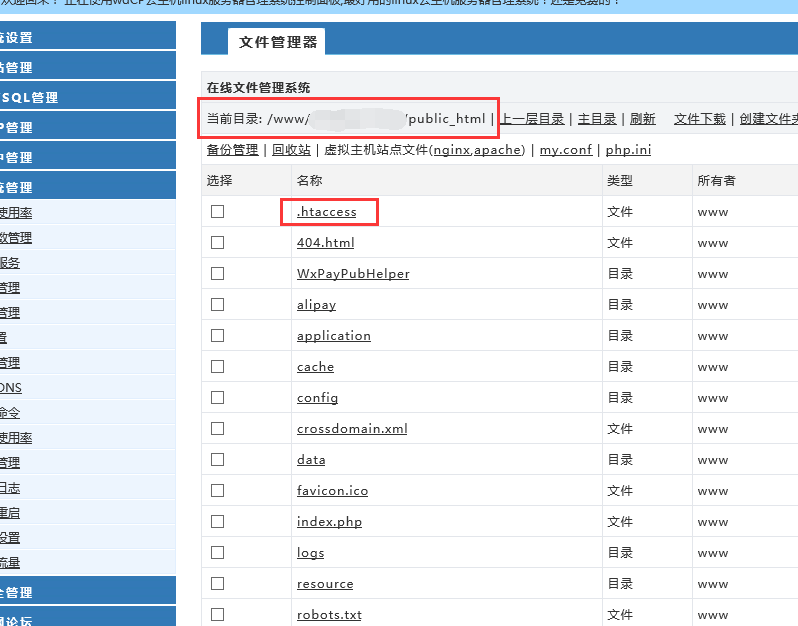Check the box for 404.html

tap(217, 242)
